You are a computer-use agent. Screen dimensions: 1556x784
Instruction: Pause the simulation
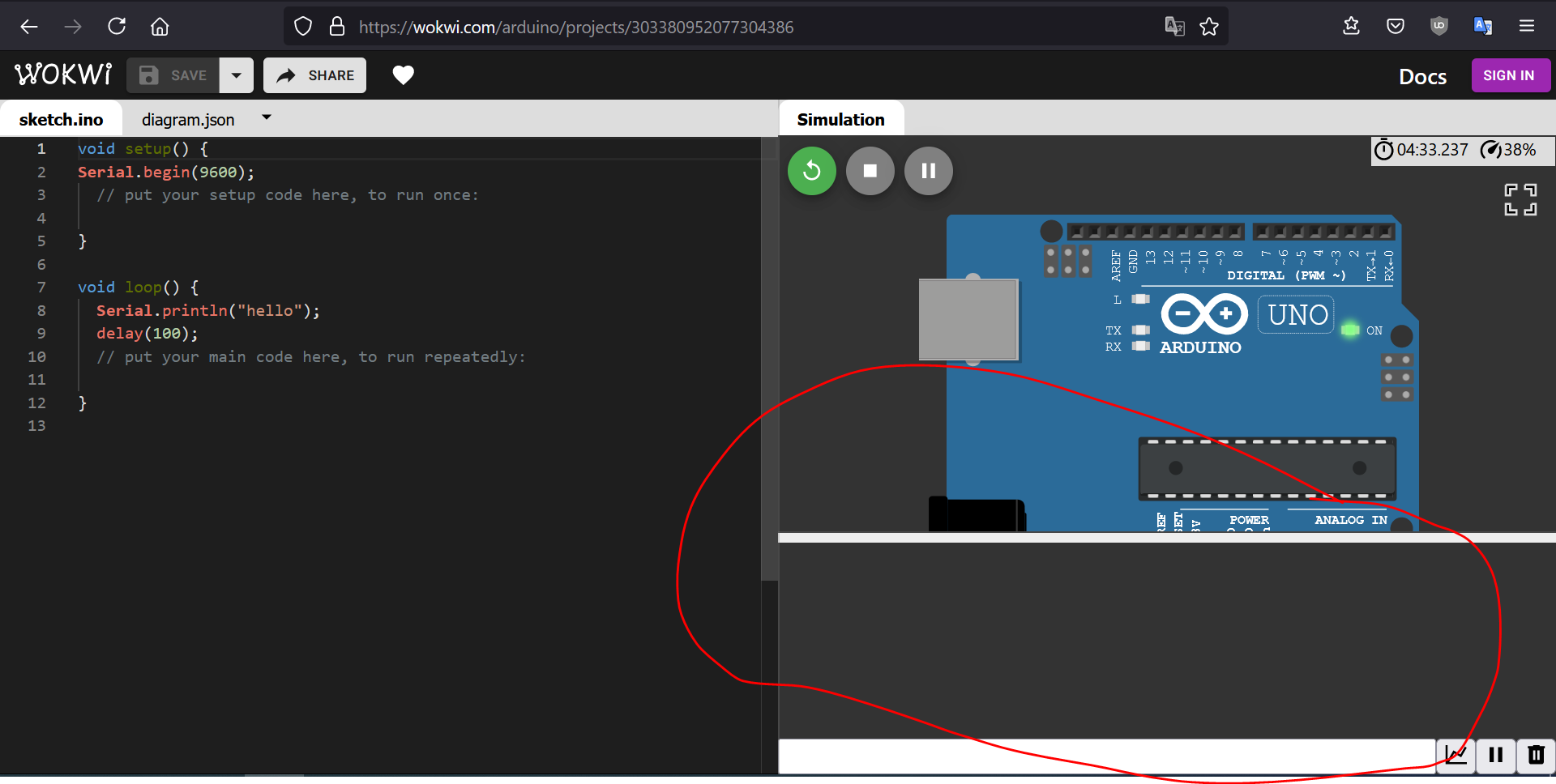coord(928,171)
